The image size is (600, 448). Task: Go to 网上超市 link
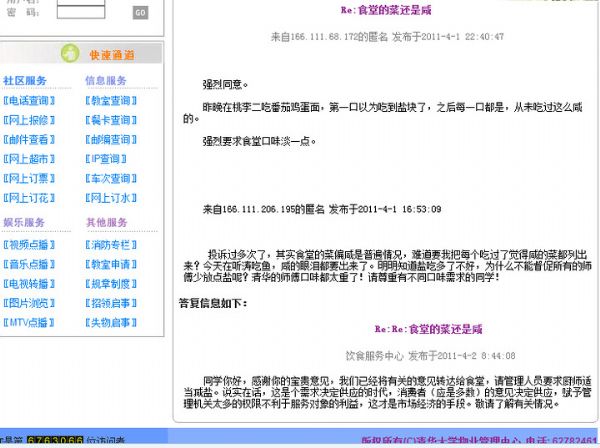pos(28,159)
